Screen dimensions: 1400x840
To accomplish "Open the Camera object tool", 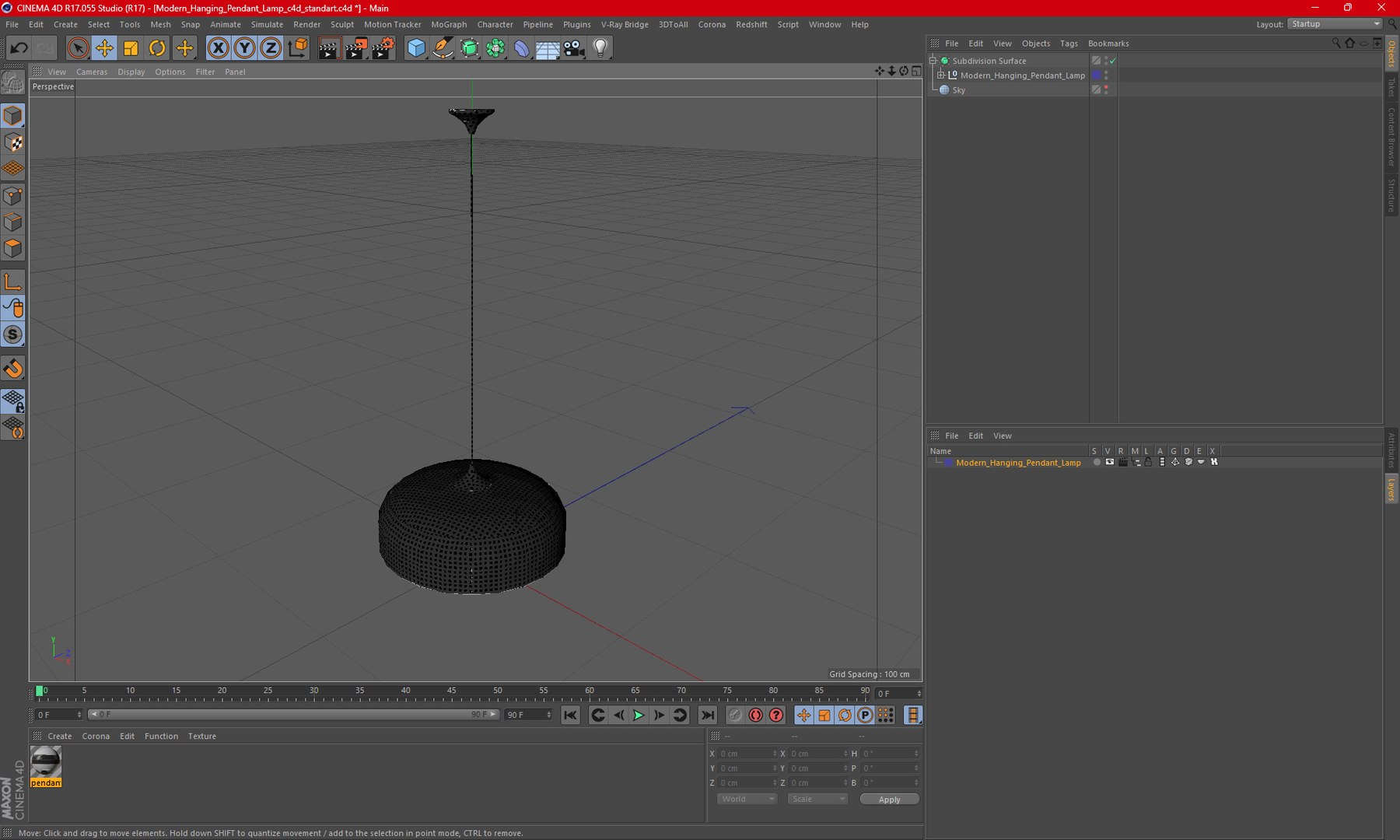I will 574,48.
